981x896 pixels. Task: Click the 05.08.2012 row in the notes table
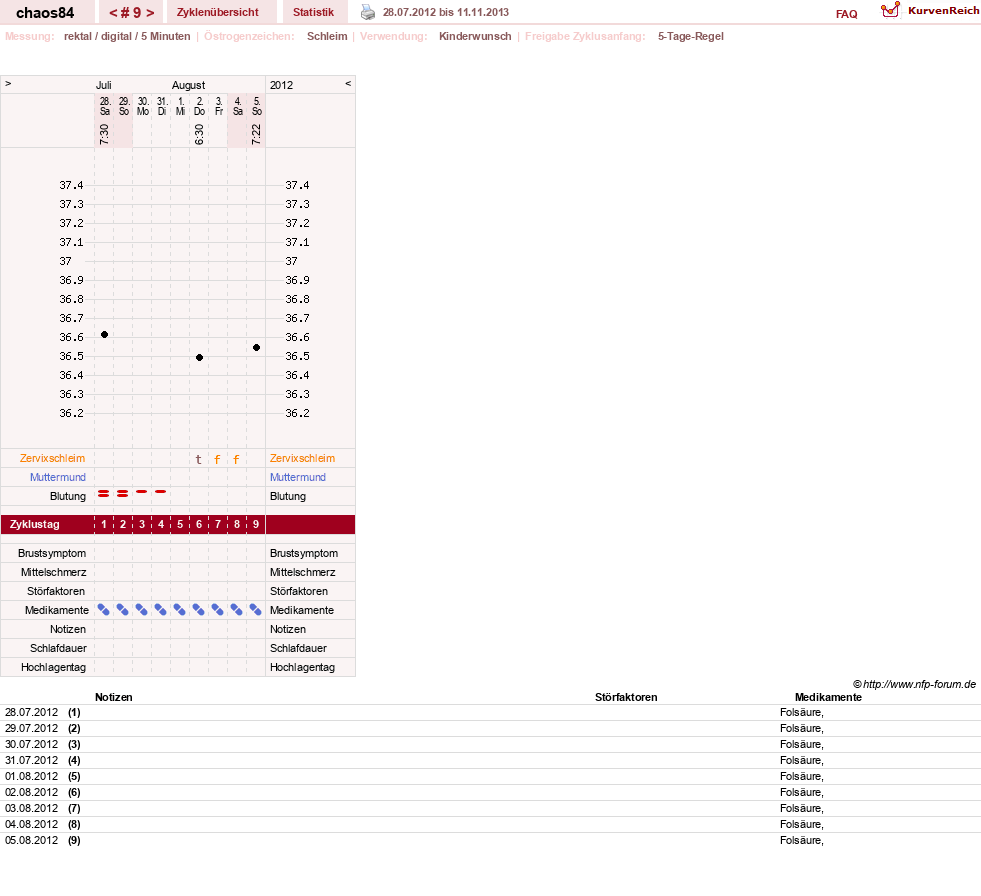coord(490,840)
